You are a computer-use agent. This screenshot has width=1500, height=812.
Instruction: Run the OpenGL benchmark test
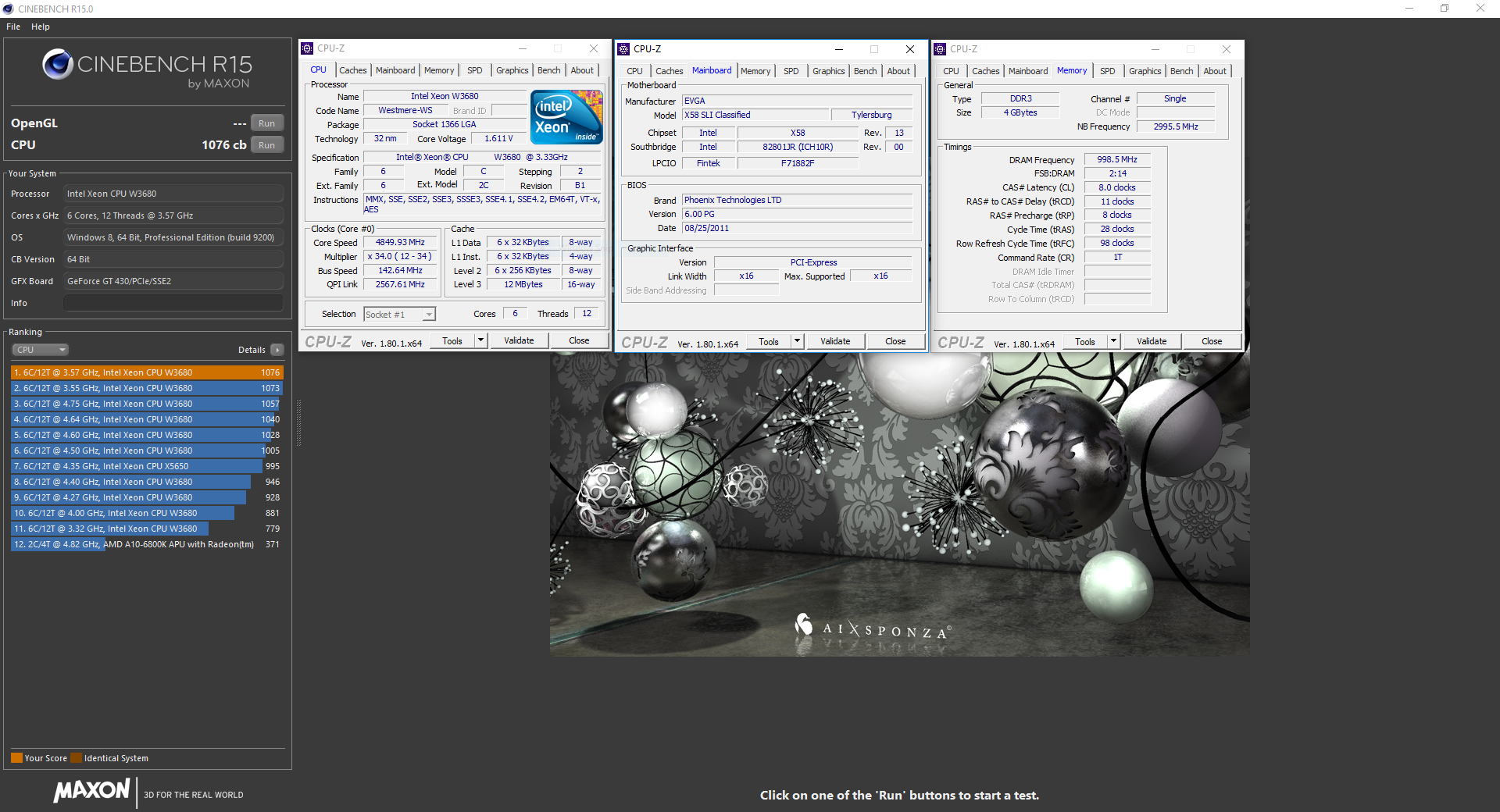click(267, 123)
